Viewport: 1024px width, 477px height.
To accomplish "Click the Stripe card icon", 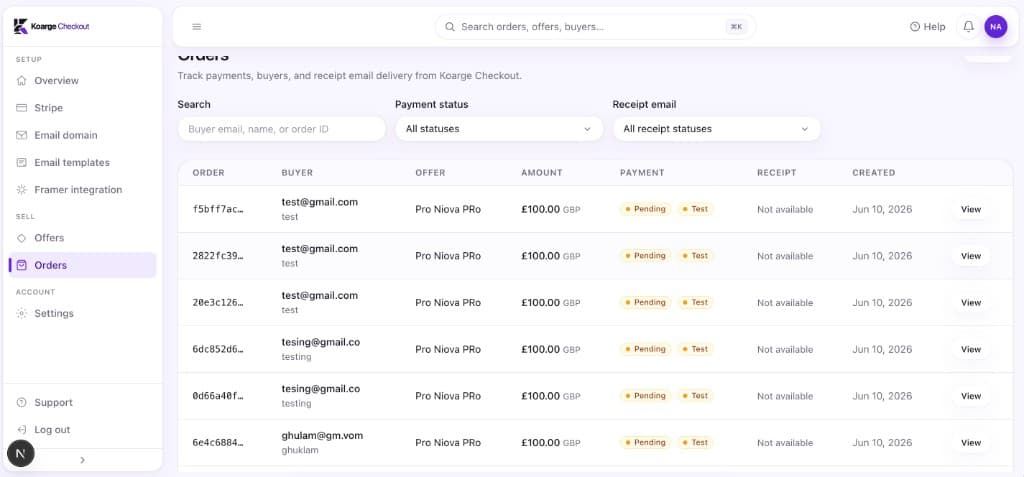I will tap(22, 108).
